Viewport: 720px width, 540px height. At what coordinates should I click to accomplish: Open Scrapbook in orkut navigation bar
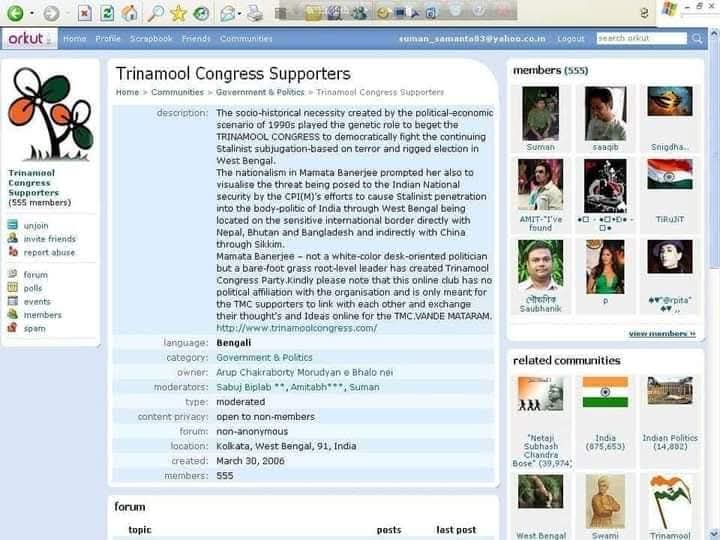pos(151,39)
